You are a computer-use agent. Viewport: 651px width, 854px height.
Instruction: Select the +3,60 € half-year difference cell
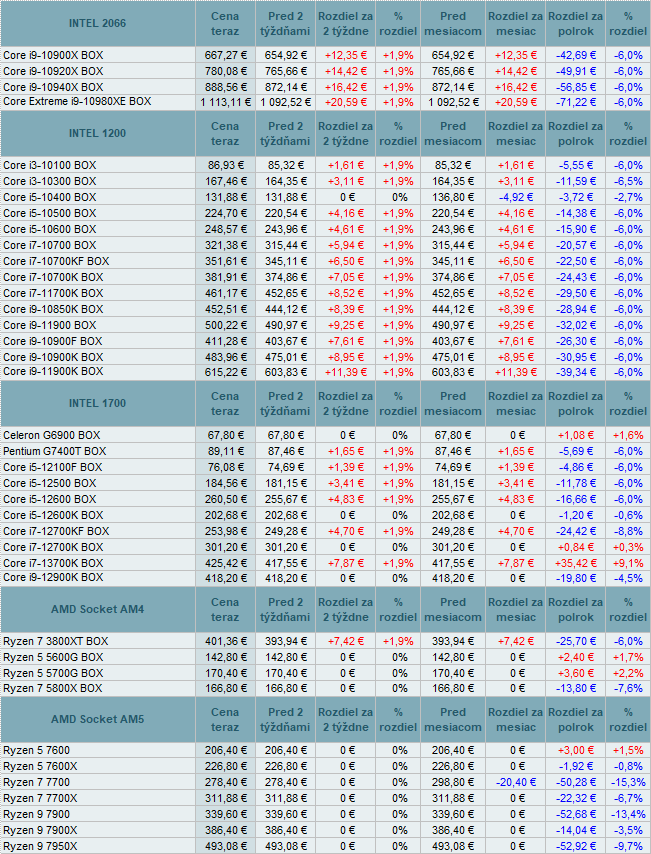576,674
